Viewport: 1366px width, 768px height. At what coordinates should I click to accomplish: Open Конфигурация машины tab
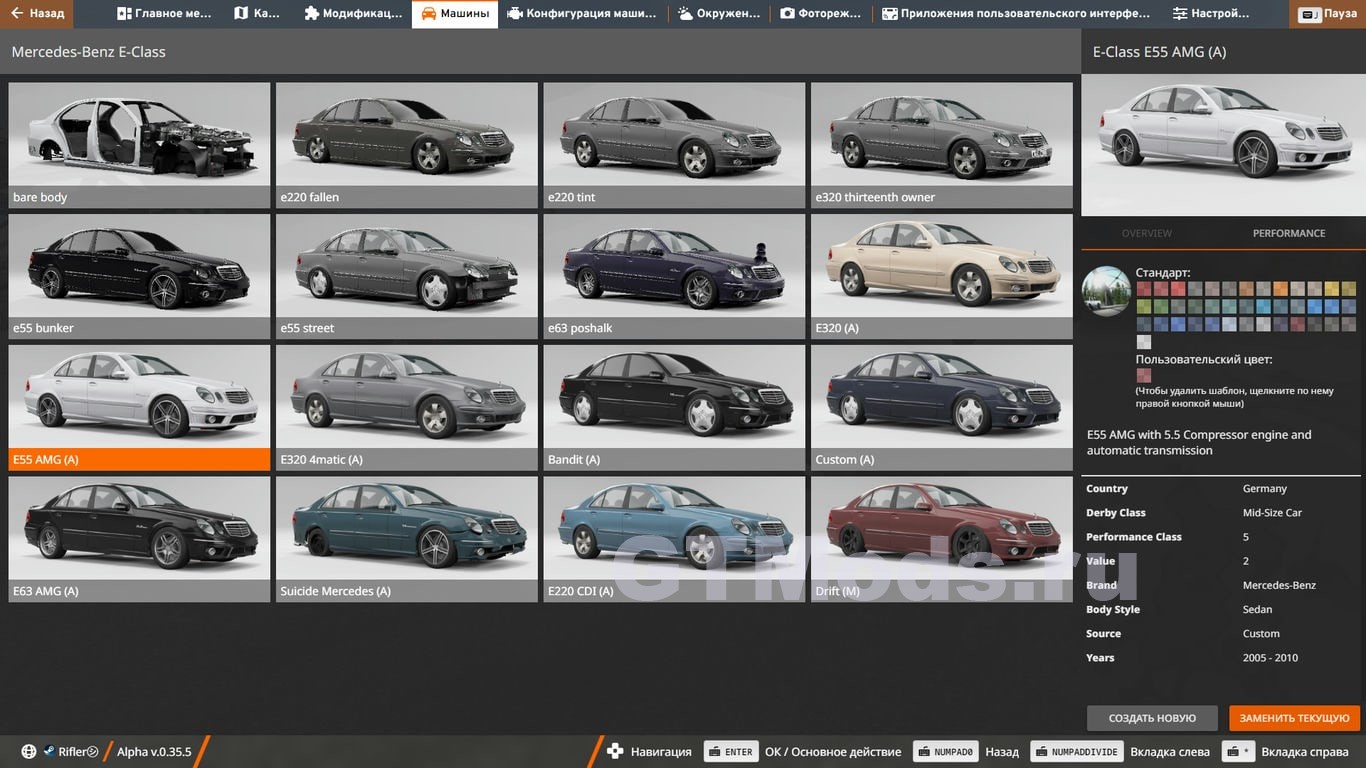click(x=582, y=14)
